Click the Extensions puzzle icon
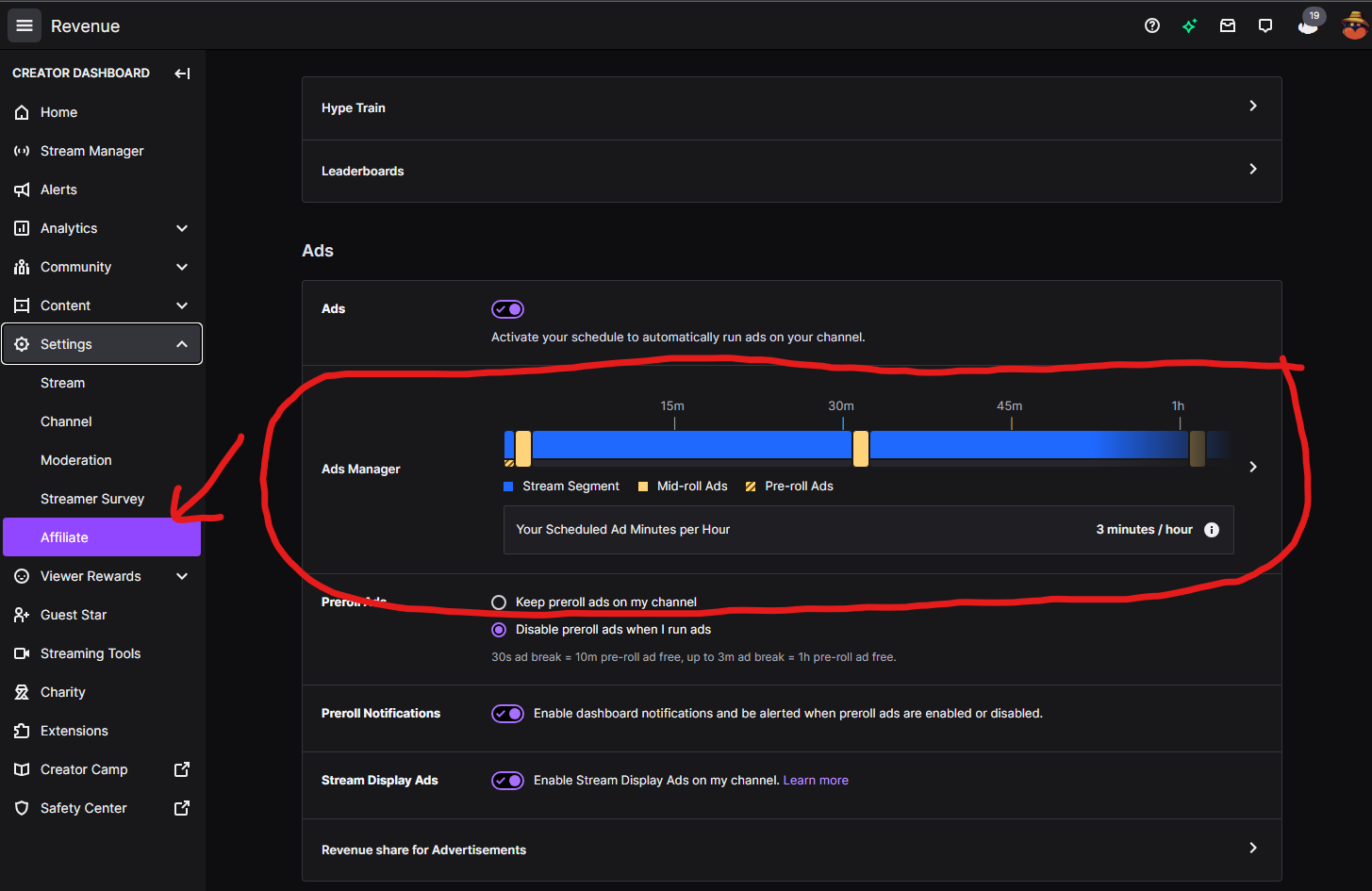The width and height of the screenshot is (1372, 891). 22,731
